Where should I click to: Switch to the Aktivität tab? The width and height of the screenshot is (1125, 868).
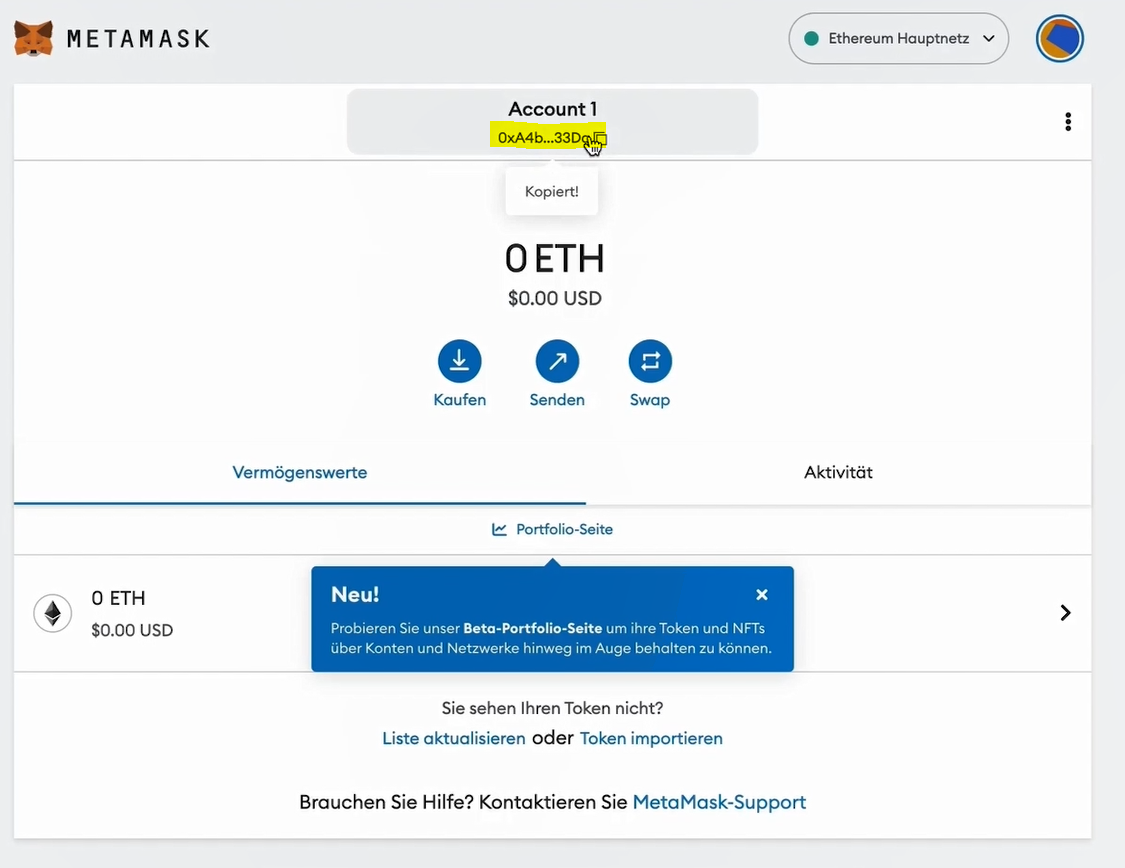(838, 473)
